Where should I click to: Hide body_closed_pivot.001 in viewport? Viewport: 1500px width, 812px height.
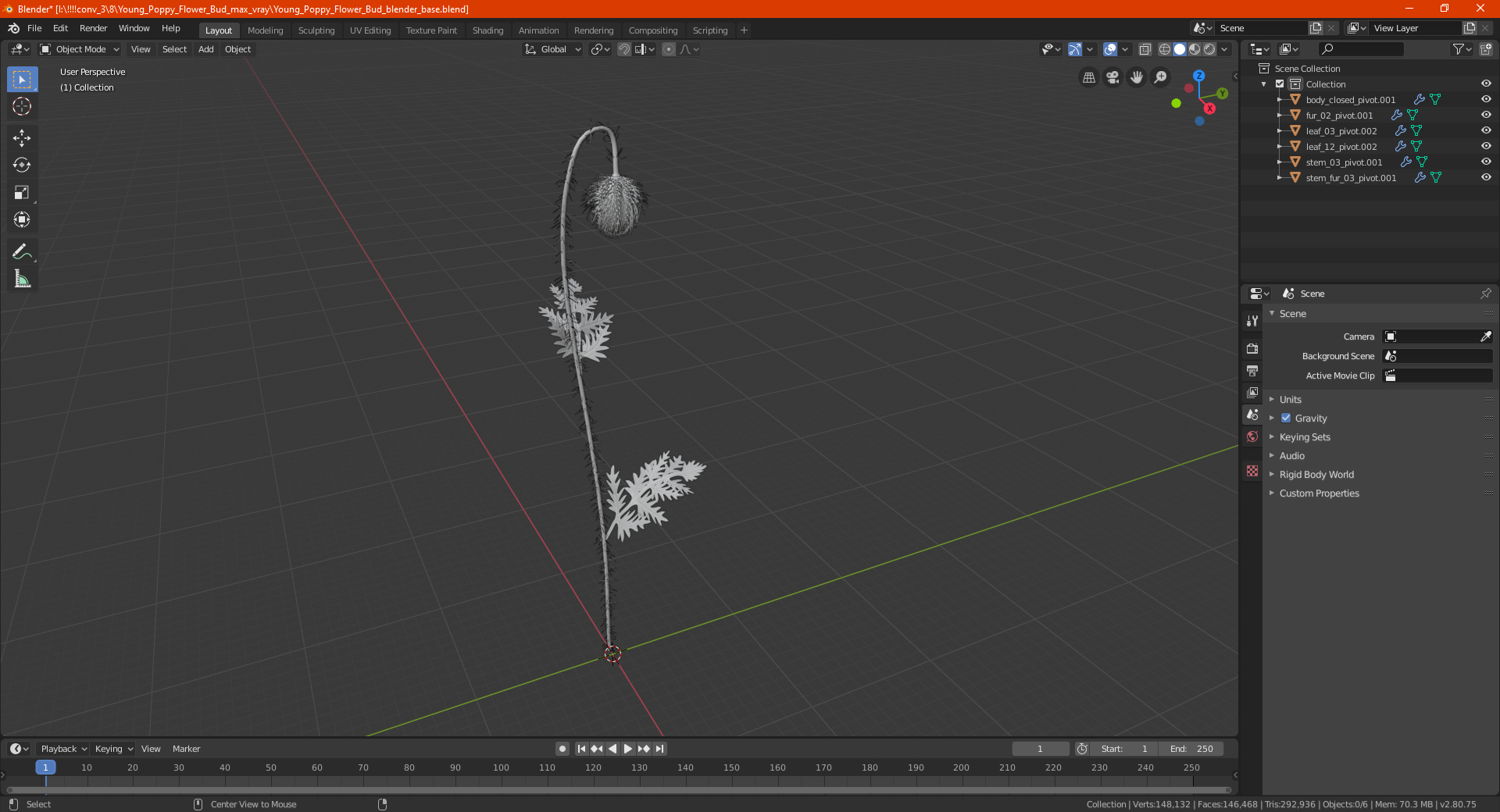coord(1486,99)
